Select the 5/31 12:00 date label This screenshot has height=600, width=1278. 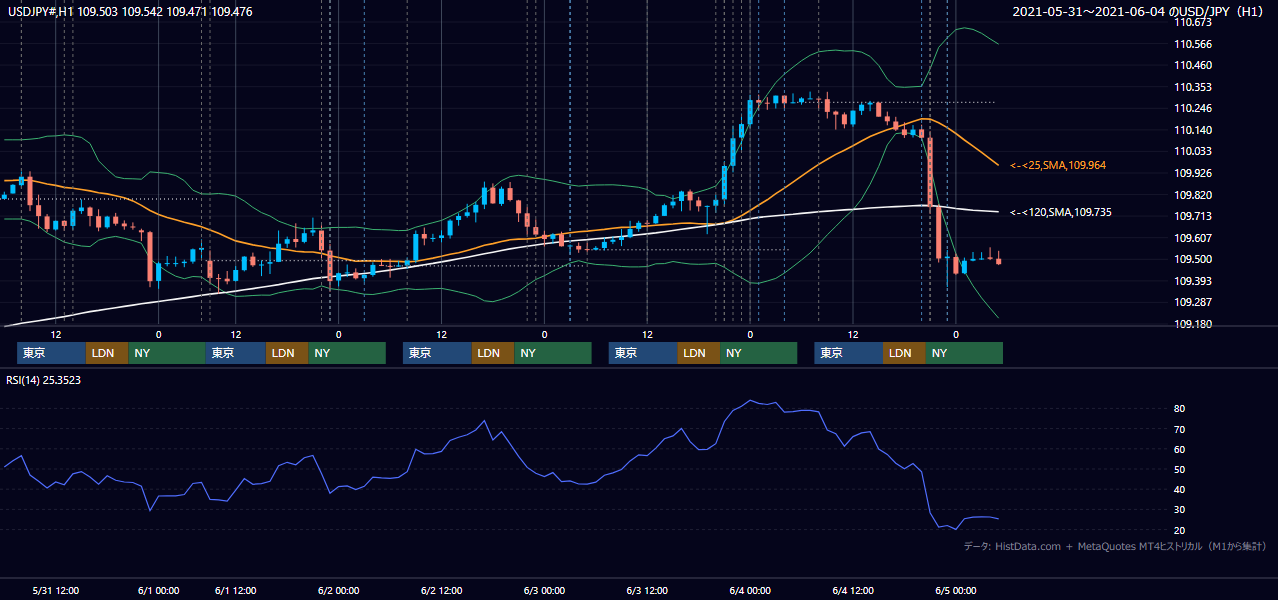point(56,591)
